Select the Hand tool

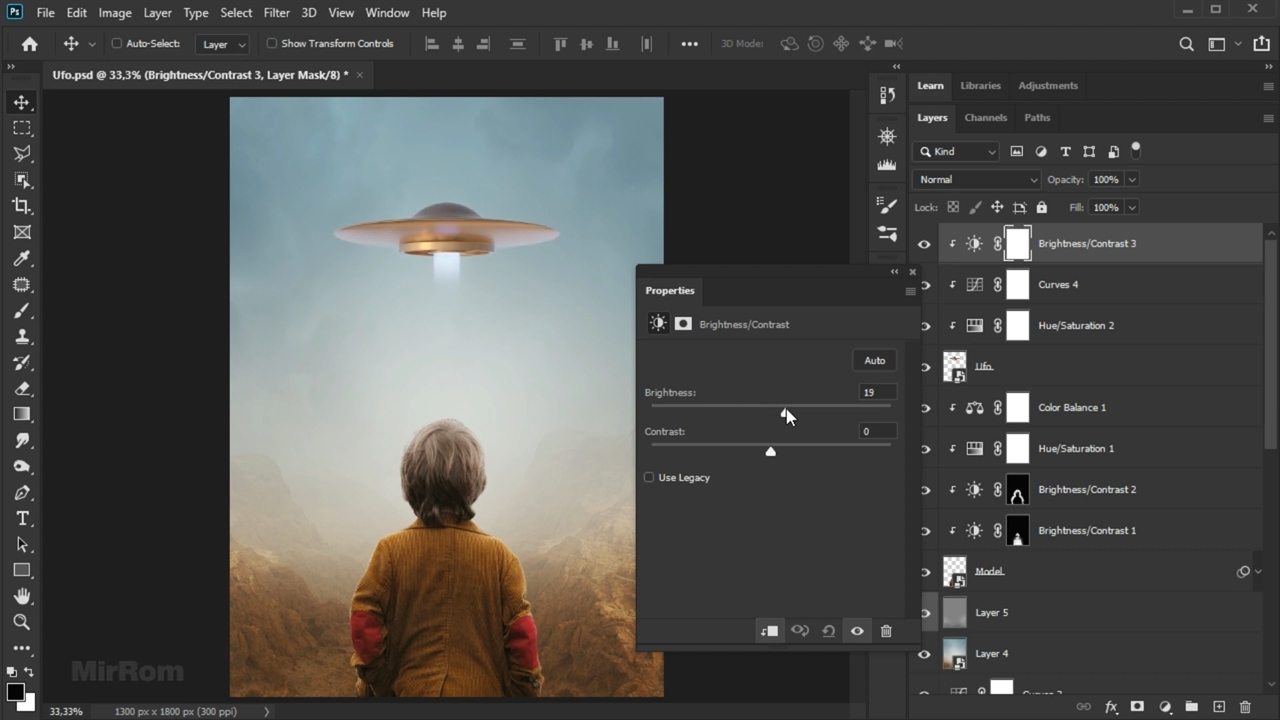[21, 596]
